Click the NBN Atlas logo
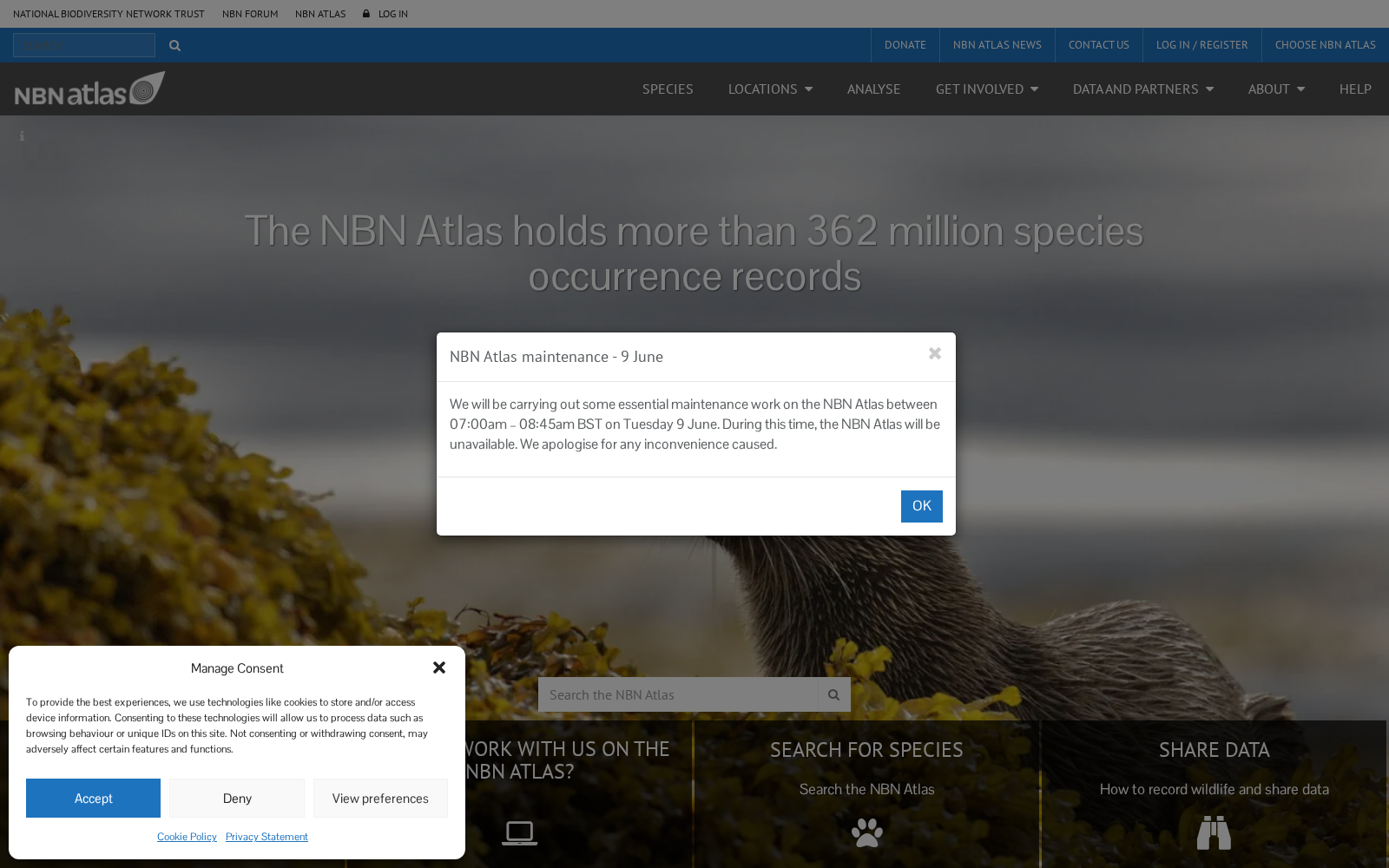 (89, 89)
